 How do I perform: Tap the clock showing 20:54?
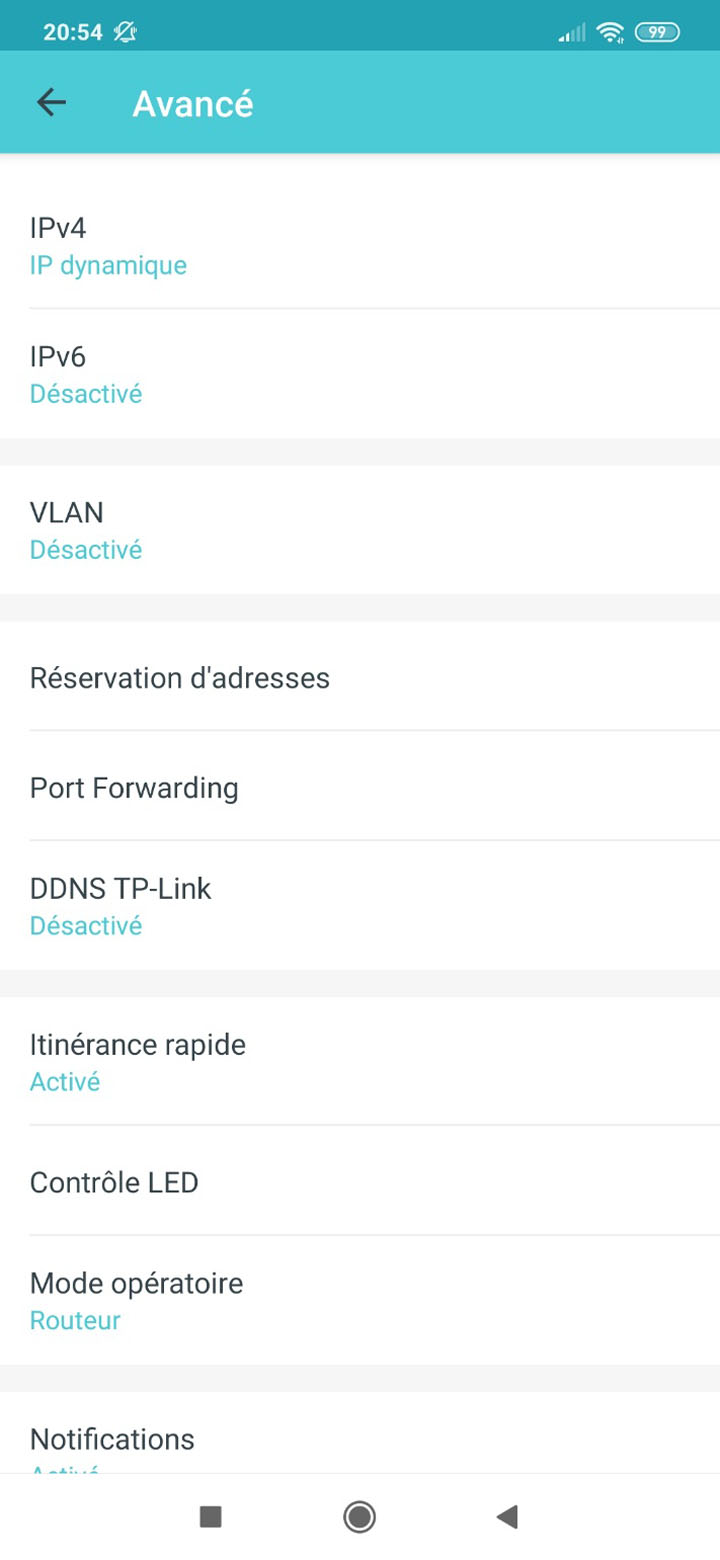coord(73,32)
